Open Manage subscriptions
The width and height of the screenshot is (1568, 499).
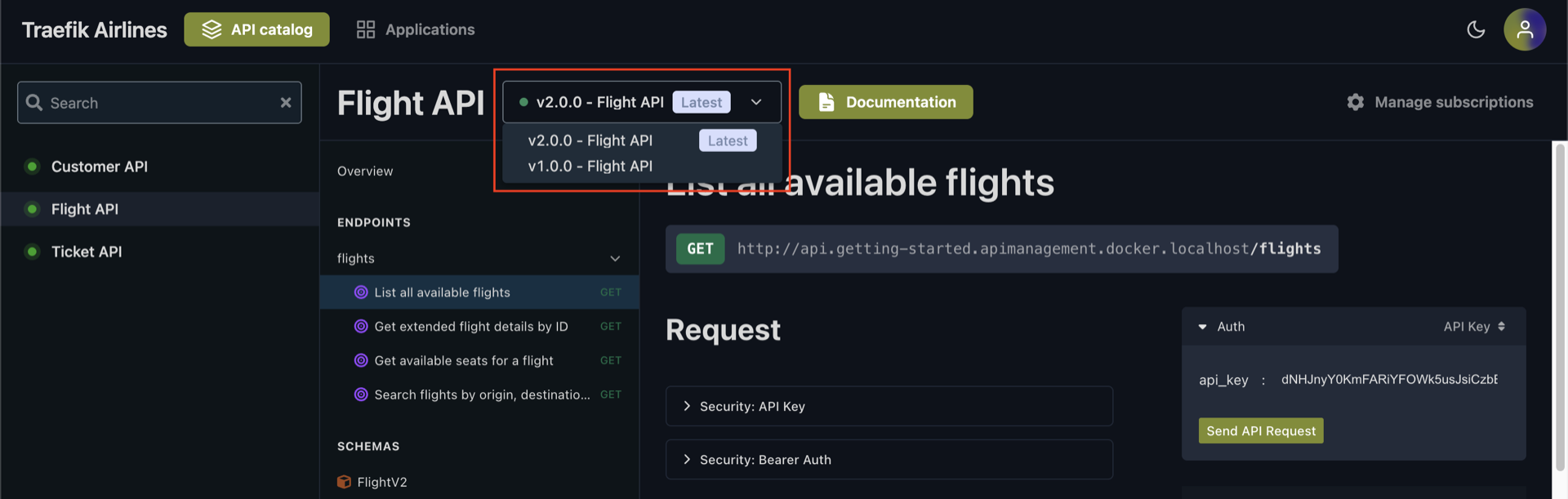(1440, 102)
